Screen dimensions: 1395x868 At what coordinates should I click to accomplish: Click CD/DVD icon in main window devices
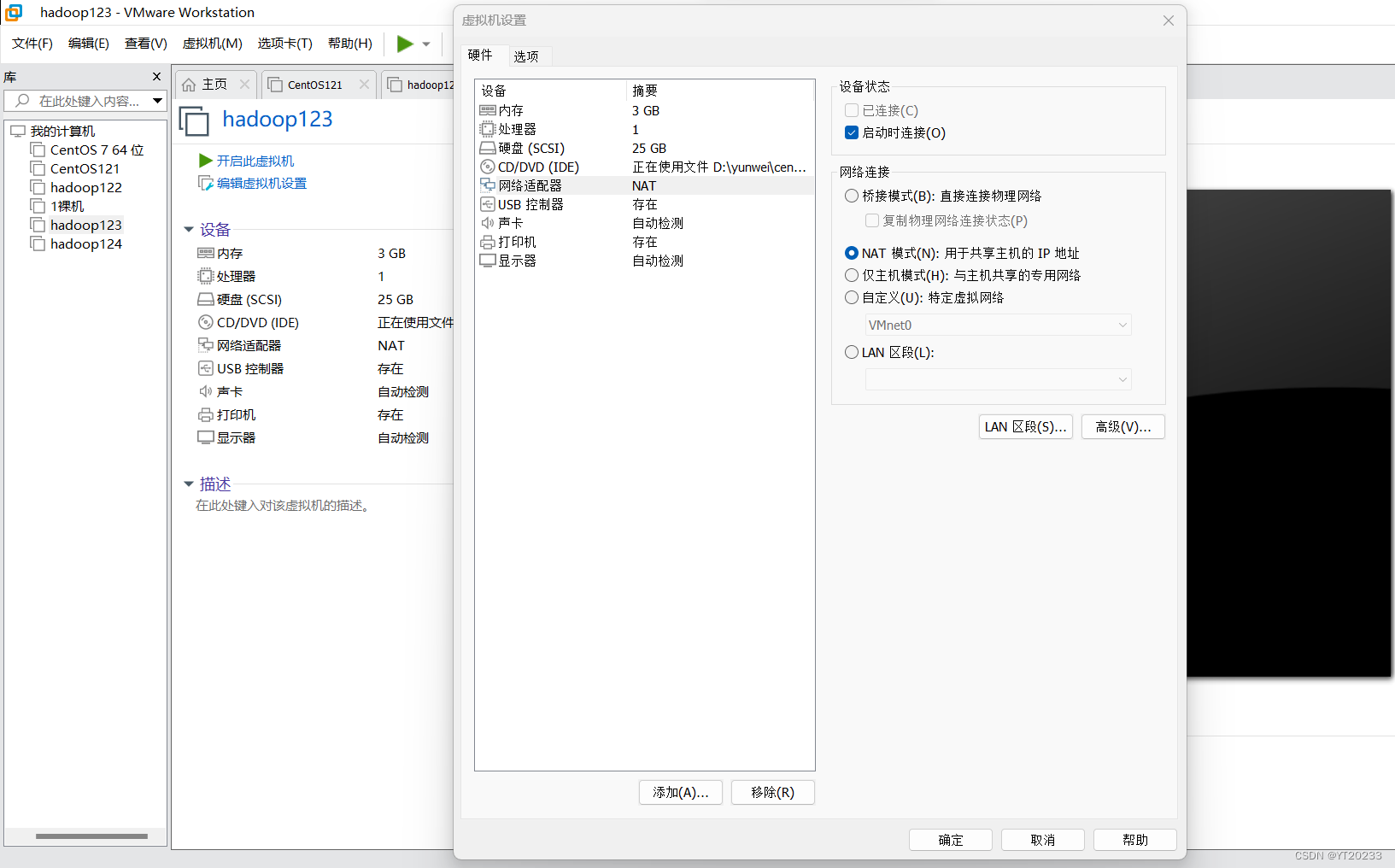click(206, 322)
